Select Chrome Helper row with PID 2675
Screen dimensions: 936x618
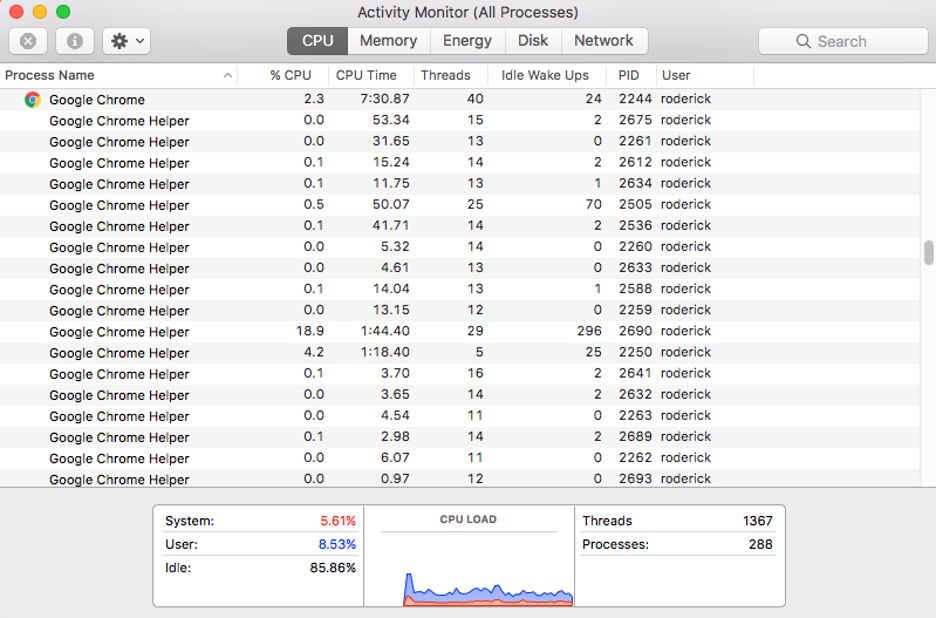click(460, 120)
